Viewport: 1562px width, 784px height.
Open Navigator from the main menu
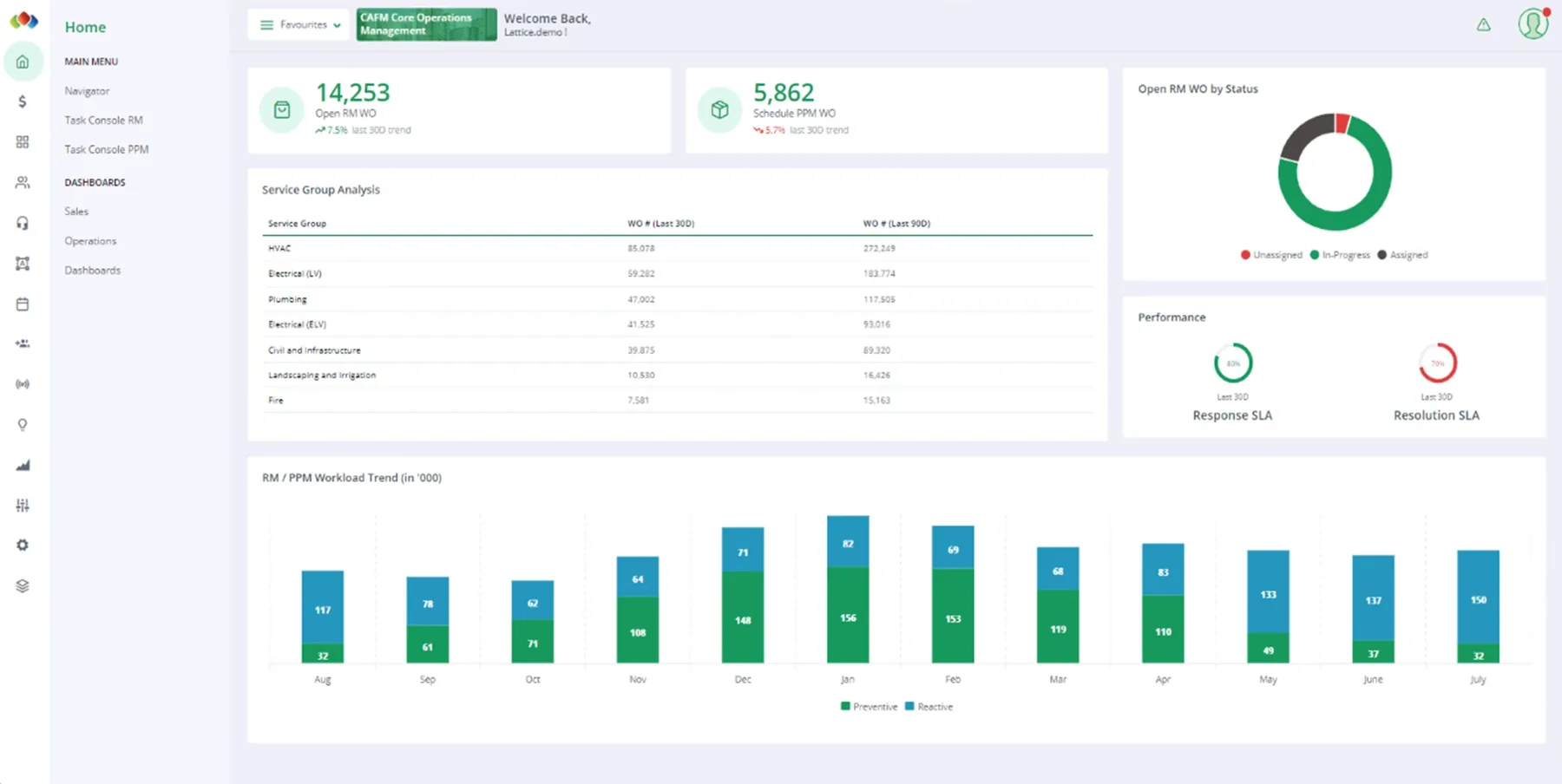point(87,91)
